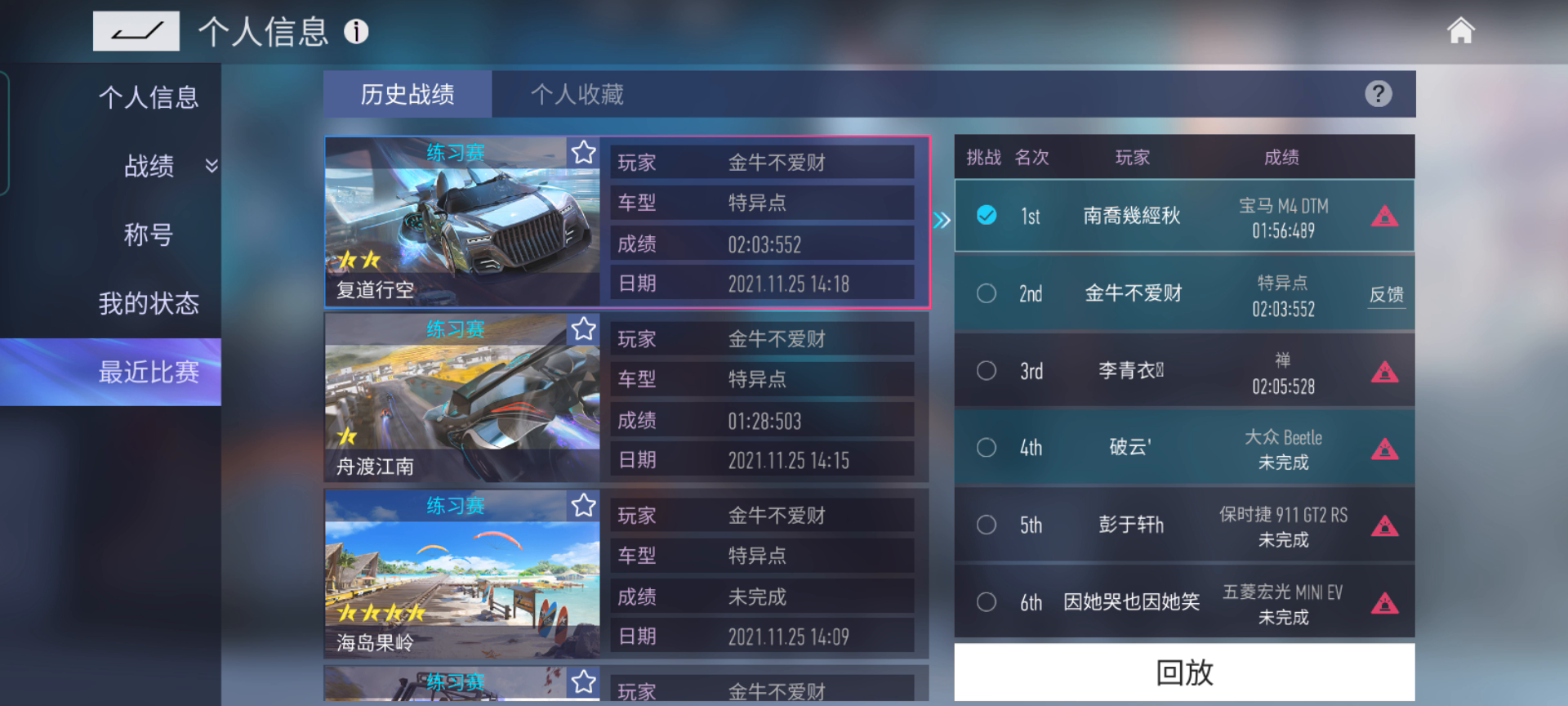Viewport: 1568px width, 706px height.
Task: Click the 回放 replay button
Action: click(1184, 672)
